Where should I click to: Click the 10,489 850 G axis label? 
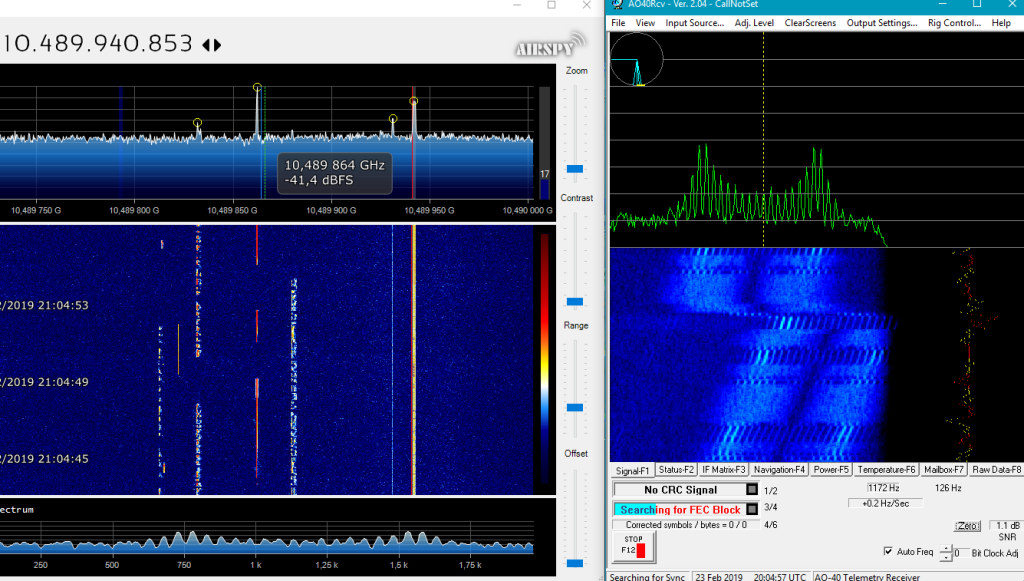click(232, 210)
